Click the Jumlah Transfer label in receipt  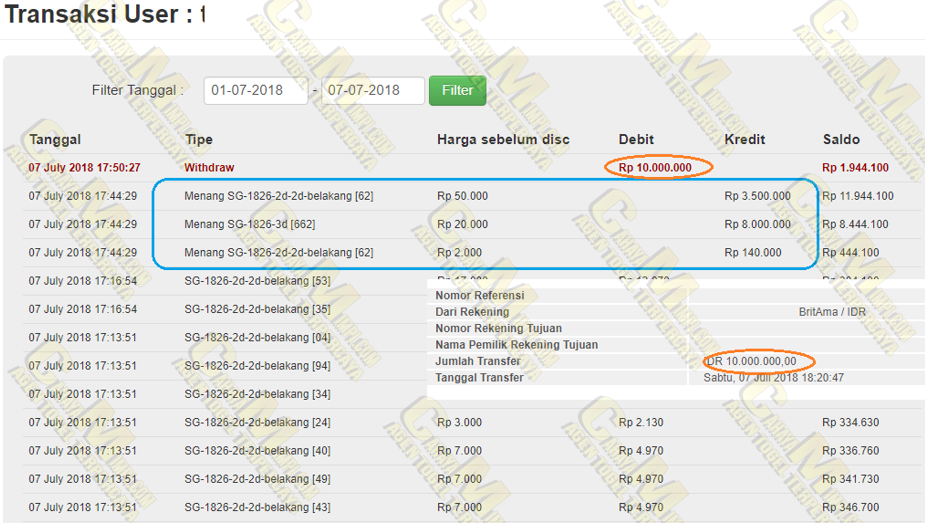point(478,361)
